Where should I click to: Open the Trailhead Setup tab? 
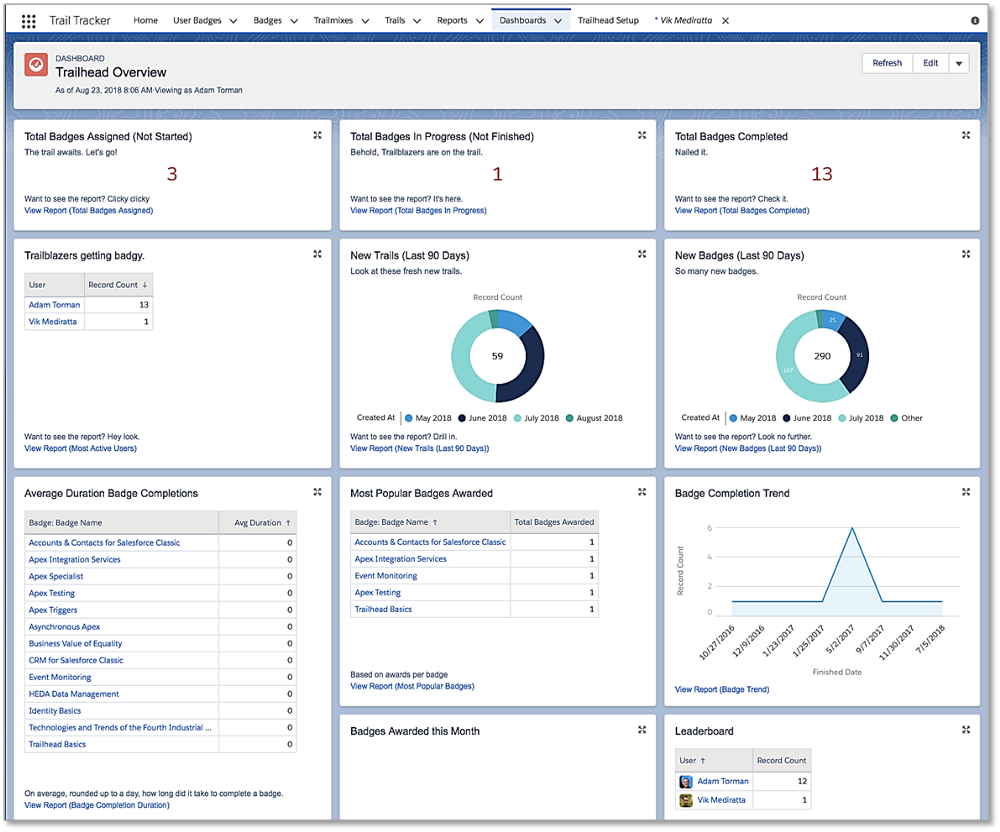click(608, 20)
